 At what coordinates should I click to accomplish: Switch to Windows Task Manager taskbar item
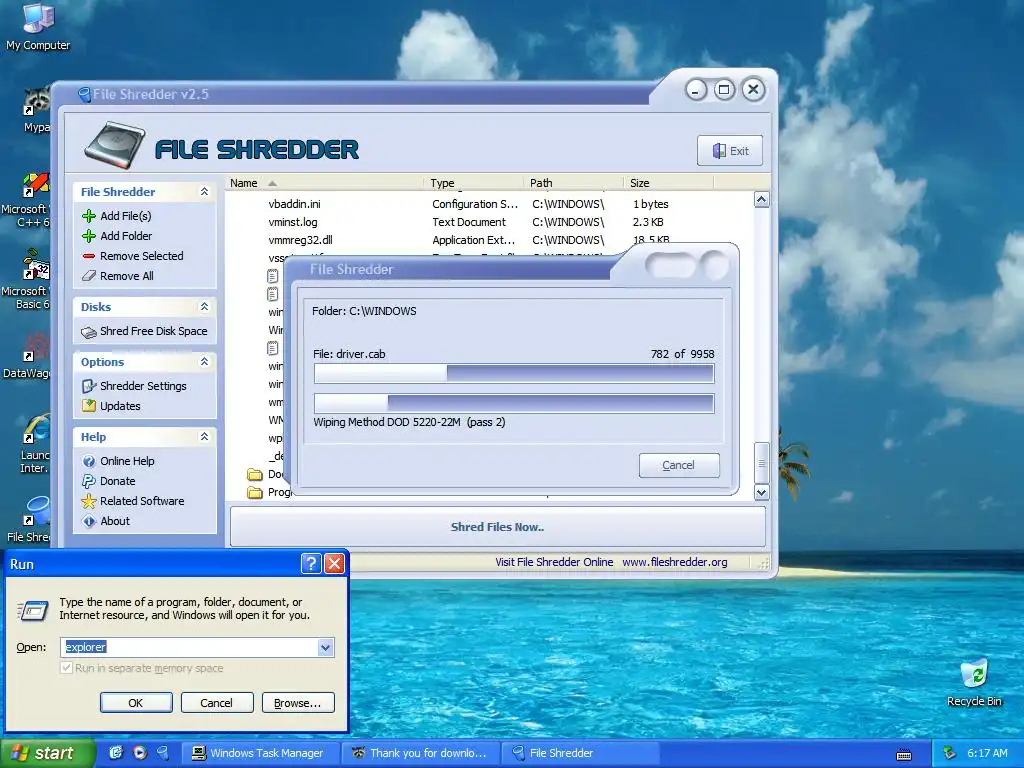(260, 753)
